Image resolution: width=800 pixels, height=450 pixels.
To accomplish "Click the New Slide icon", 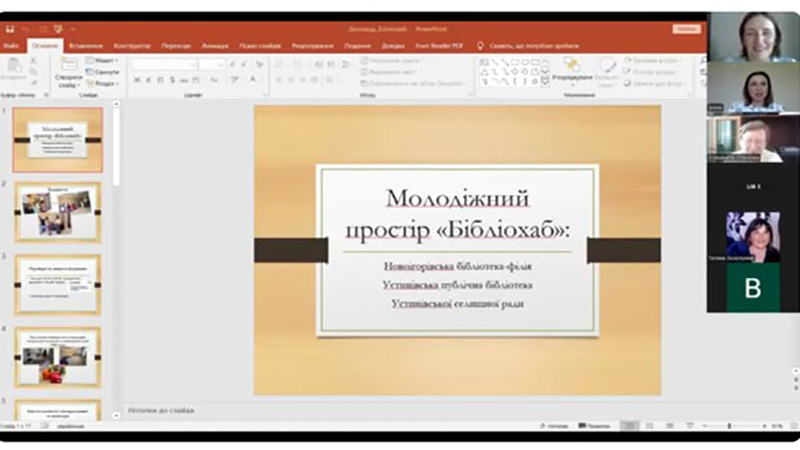I will [68, 68].
